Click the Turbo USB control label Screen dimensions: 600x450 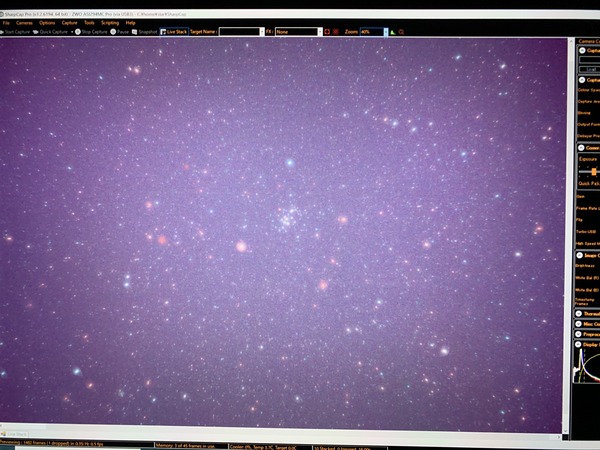click(x=586, y=232)
